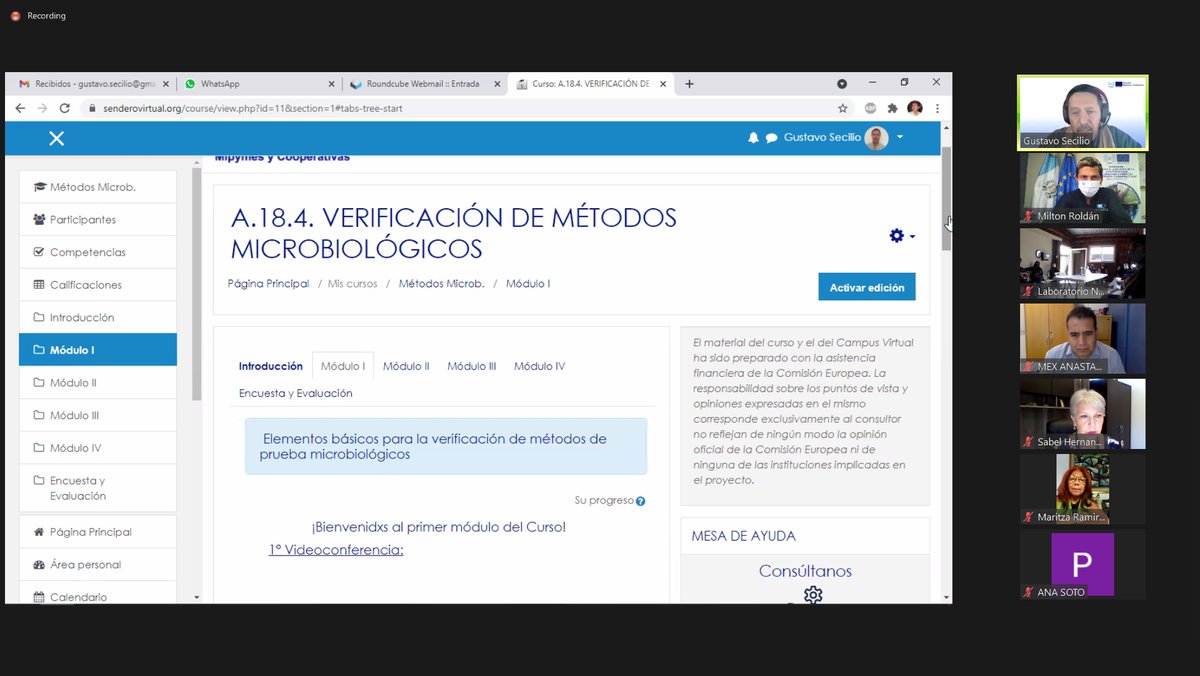Open Módulo IV in sidebar
This screenshot has height=676, width=1200.
click(98, 448)
